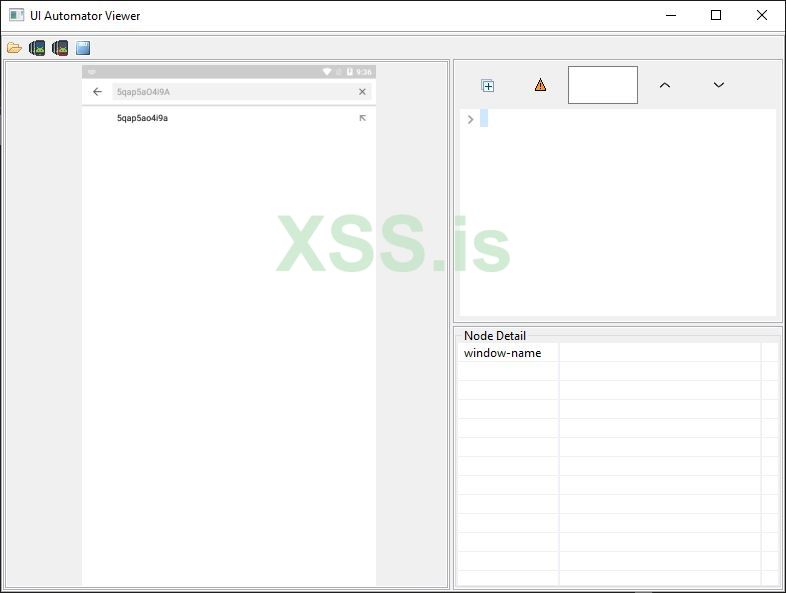Open a saved snapshot with folder icon
Screen dimensions: 786x593
click(14, 48)
